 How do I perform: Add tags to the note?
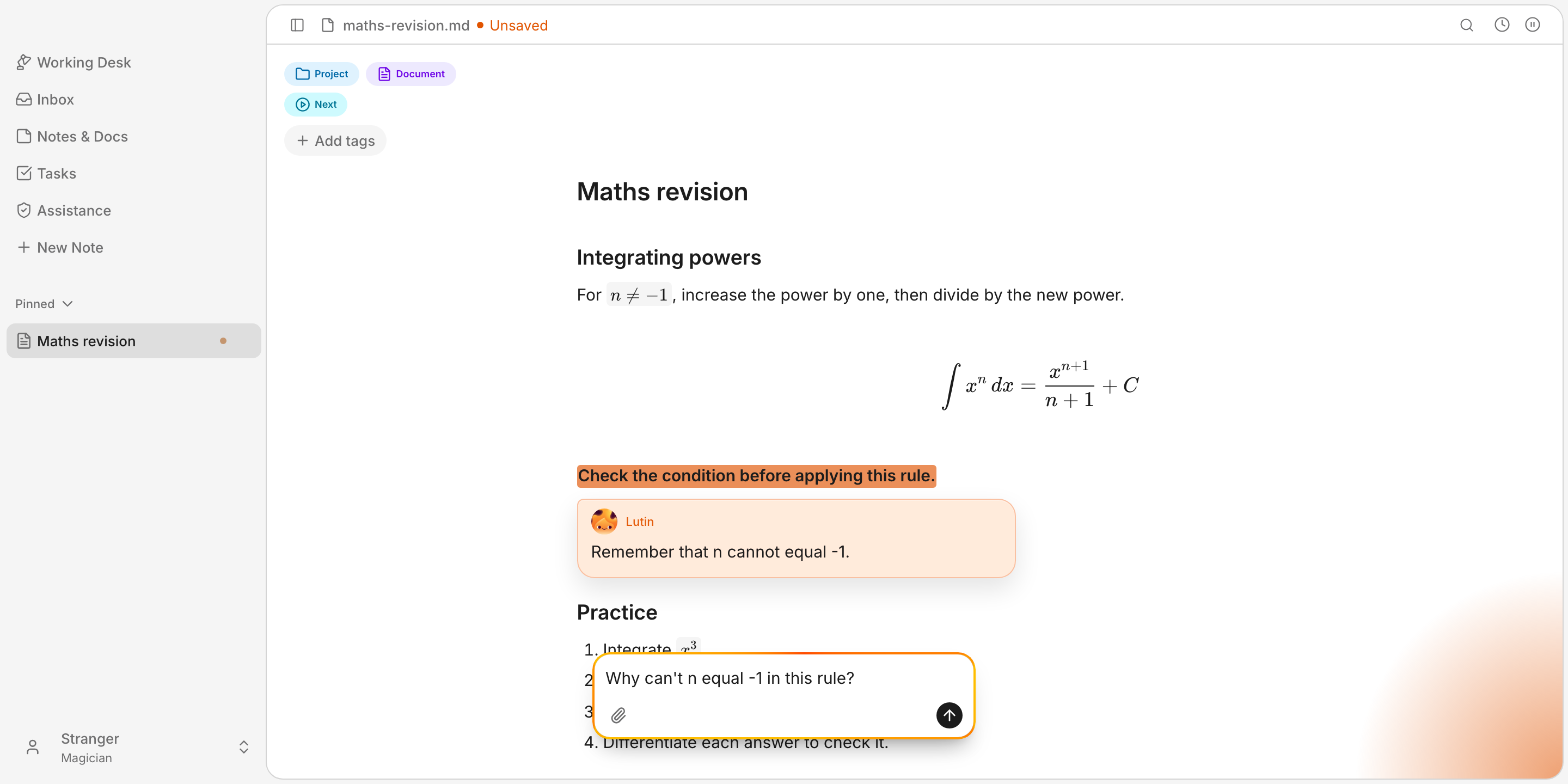coord(335,140)
